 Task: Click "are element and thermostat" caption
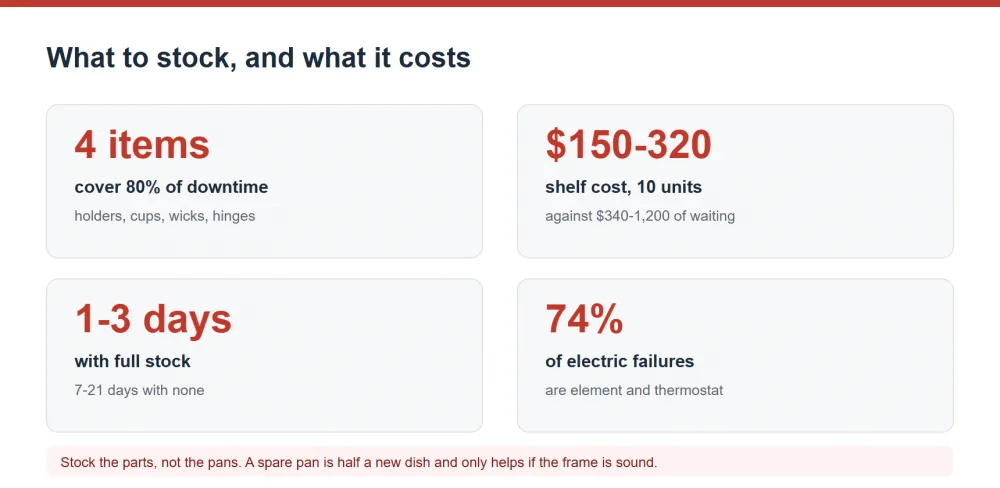pos(634,390)
